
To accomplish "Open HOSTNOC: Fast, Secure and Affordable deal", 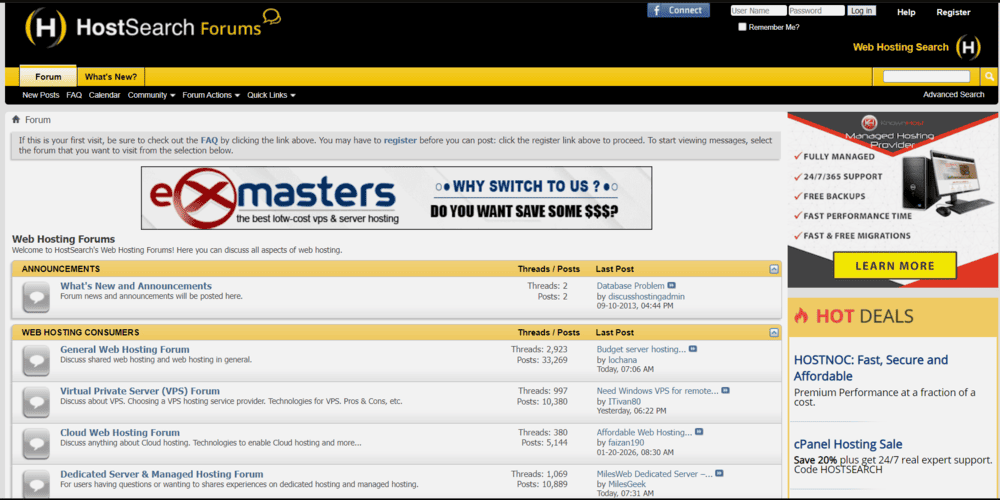I will tap(871, 368).
